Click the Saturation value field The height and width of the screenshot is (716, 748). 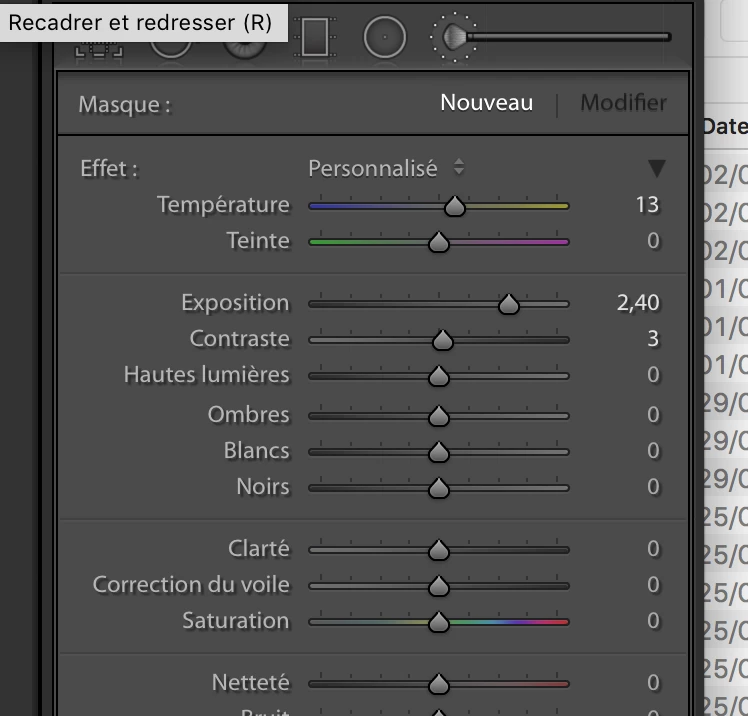click(654, 621)
